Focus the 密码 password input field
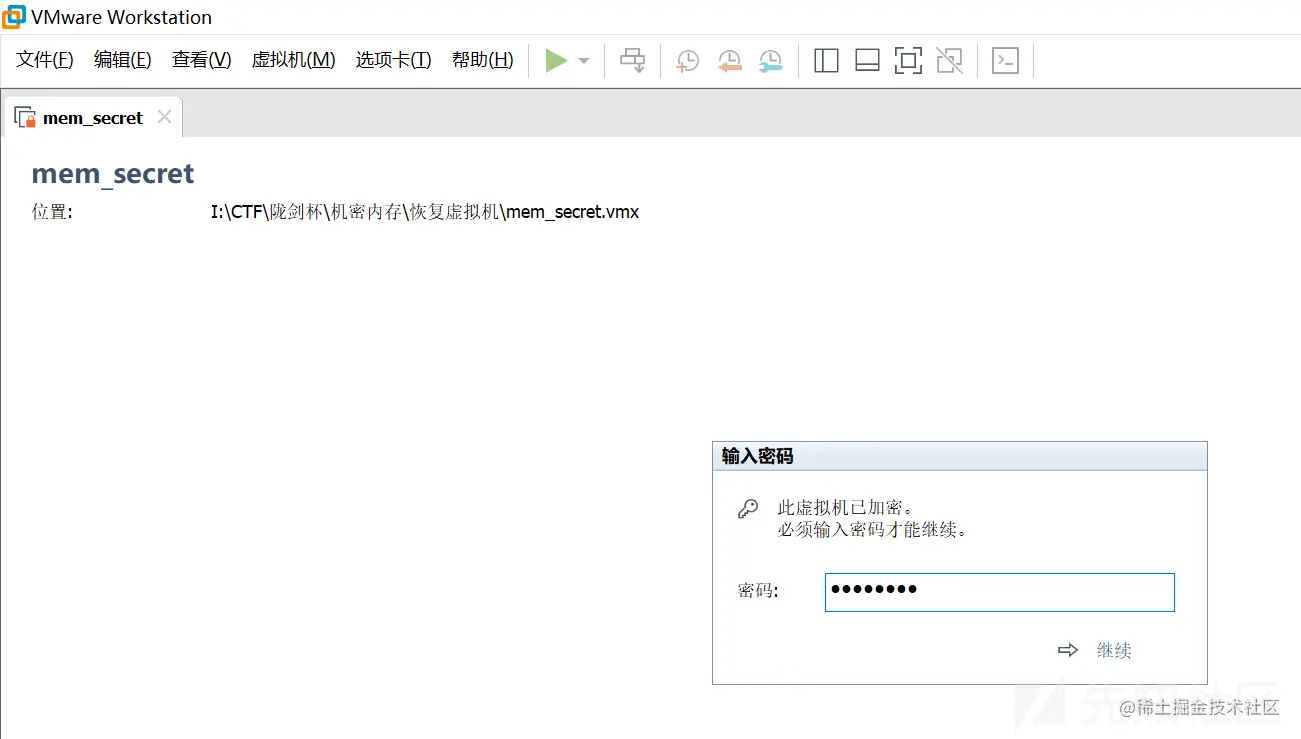 [x=999, y=592]
